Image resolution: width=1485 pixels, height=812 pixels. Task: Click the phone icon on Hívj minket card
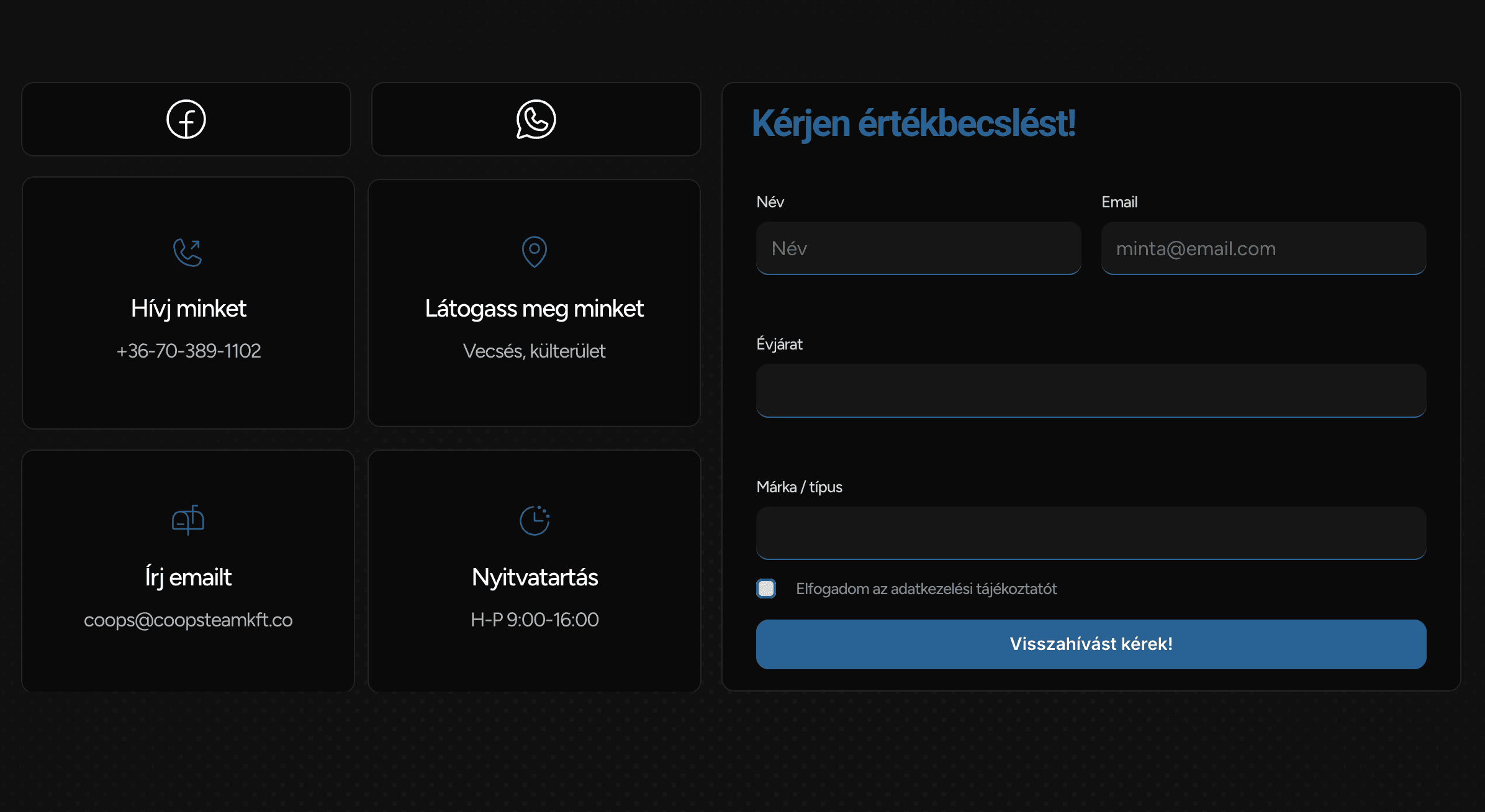[187, 251]
